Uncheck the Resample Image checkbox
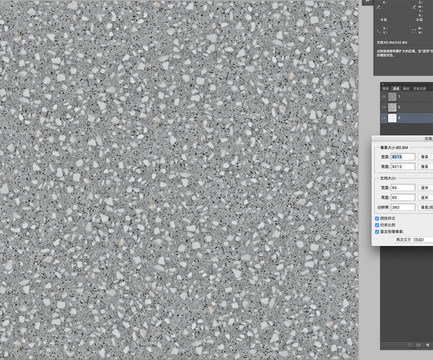This screenshot has height=360, width=433. click(x=377, y=231)
